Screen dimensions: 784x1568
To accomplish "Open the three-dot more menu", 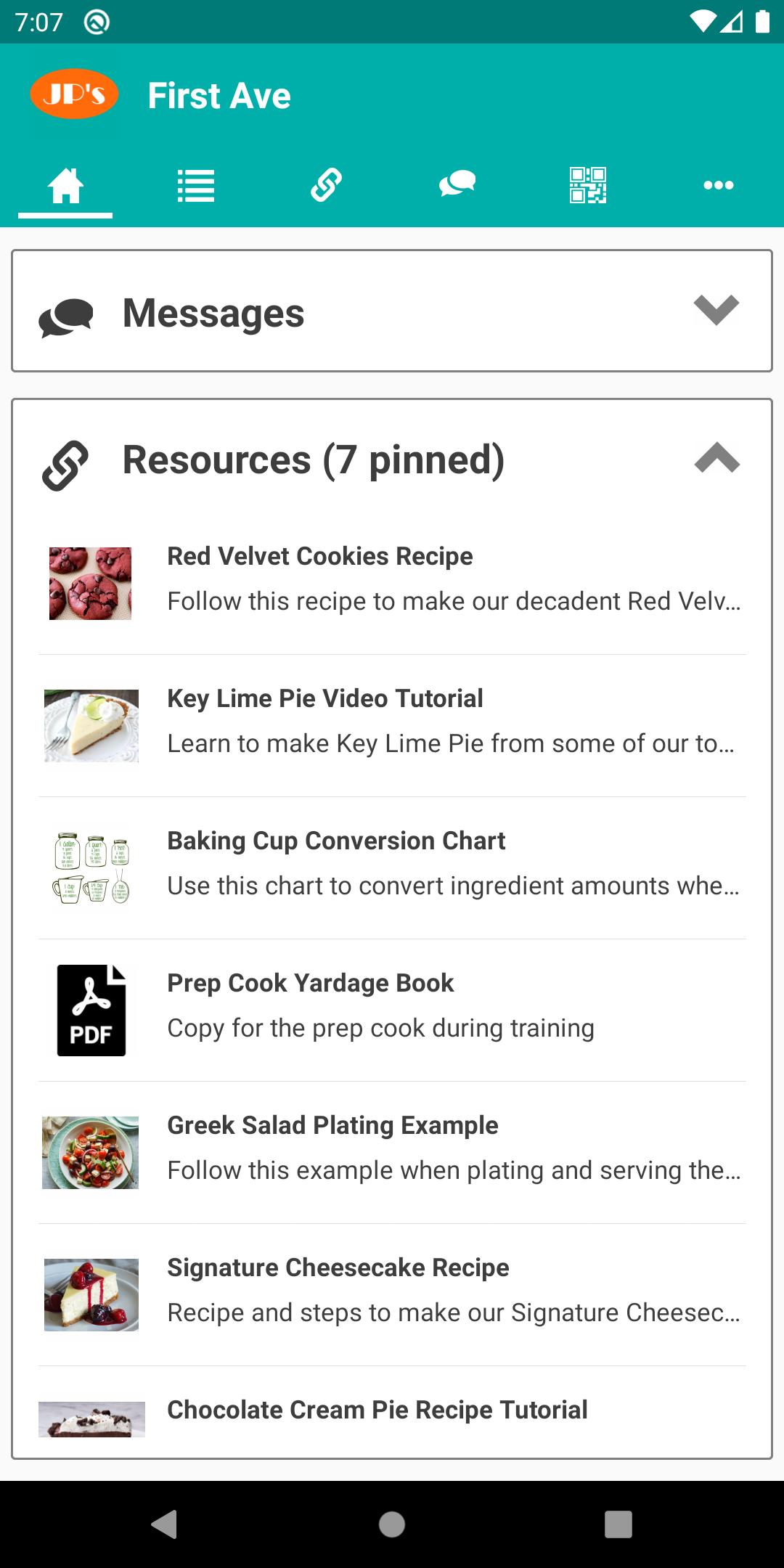I will [x=719, y=185].
